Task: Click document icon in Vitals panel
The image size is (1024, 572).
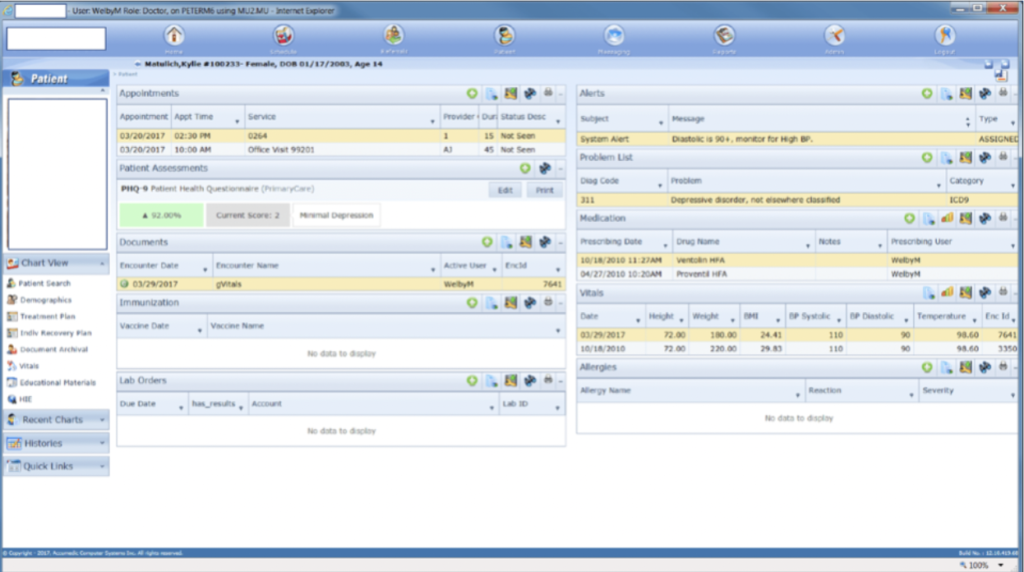Action: (x=928, y=293)
